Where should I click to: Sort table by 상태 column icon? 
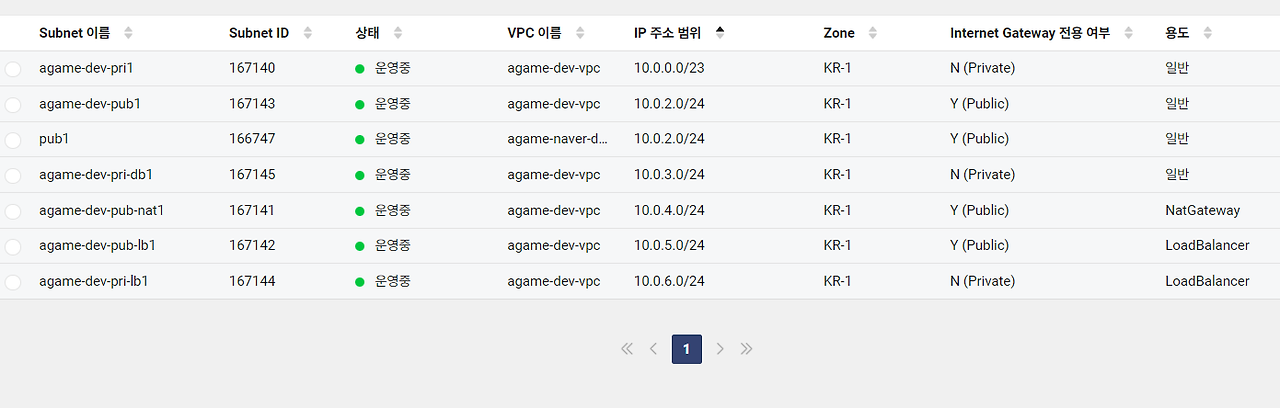point(398,33)
